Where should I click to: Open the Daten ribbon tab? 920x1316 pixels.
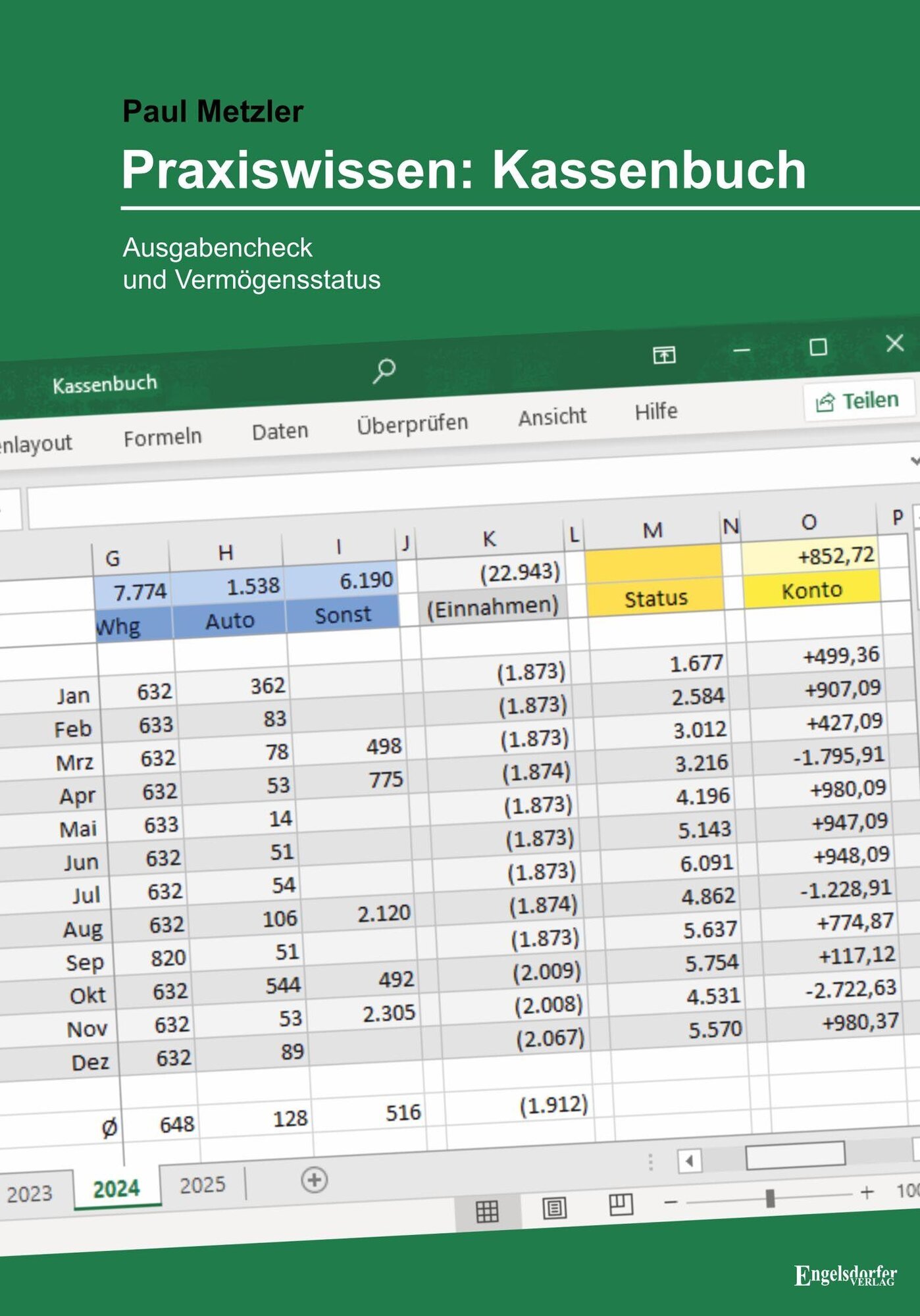click(280, 431)
